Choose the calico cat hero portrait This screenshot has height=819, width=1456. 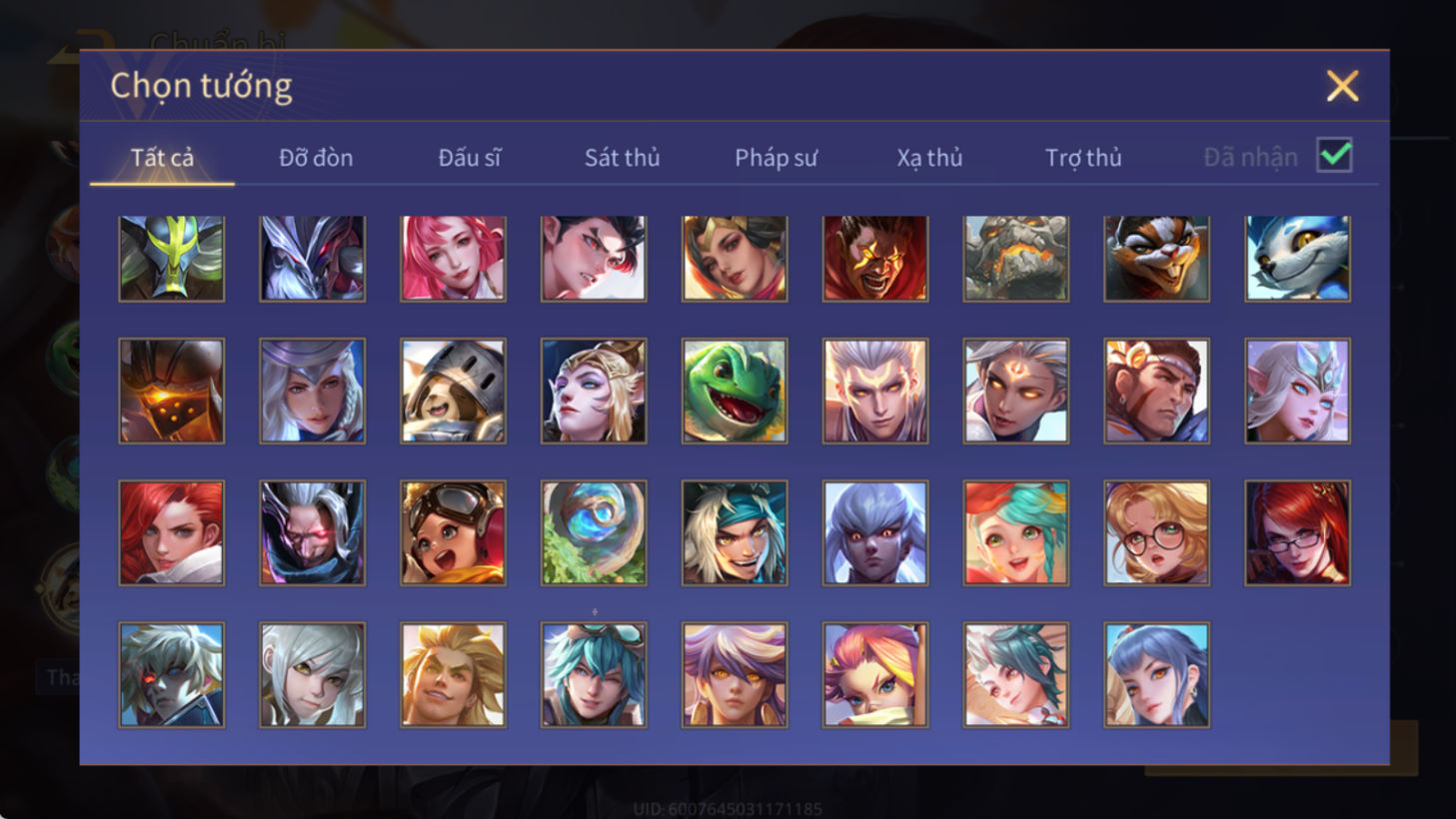(1156, 258)
